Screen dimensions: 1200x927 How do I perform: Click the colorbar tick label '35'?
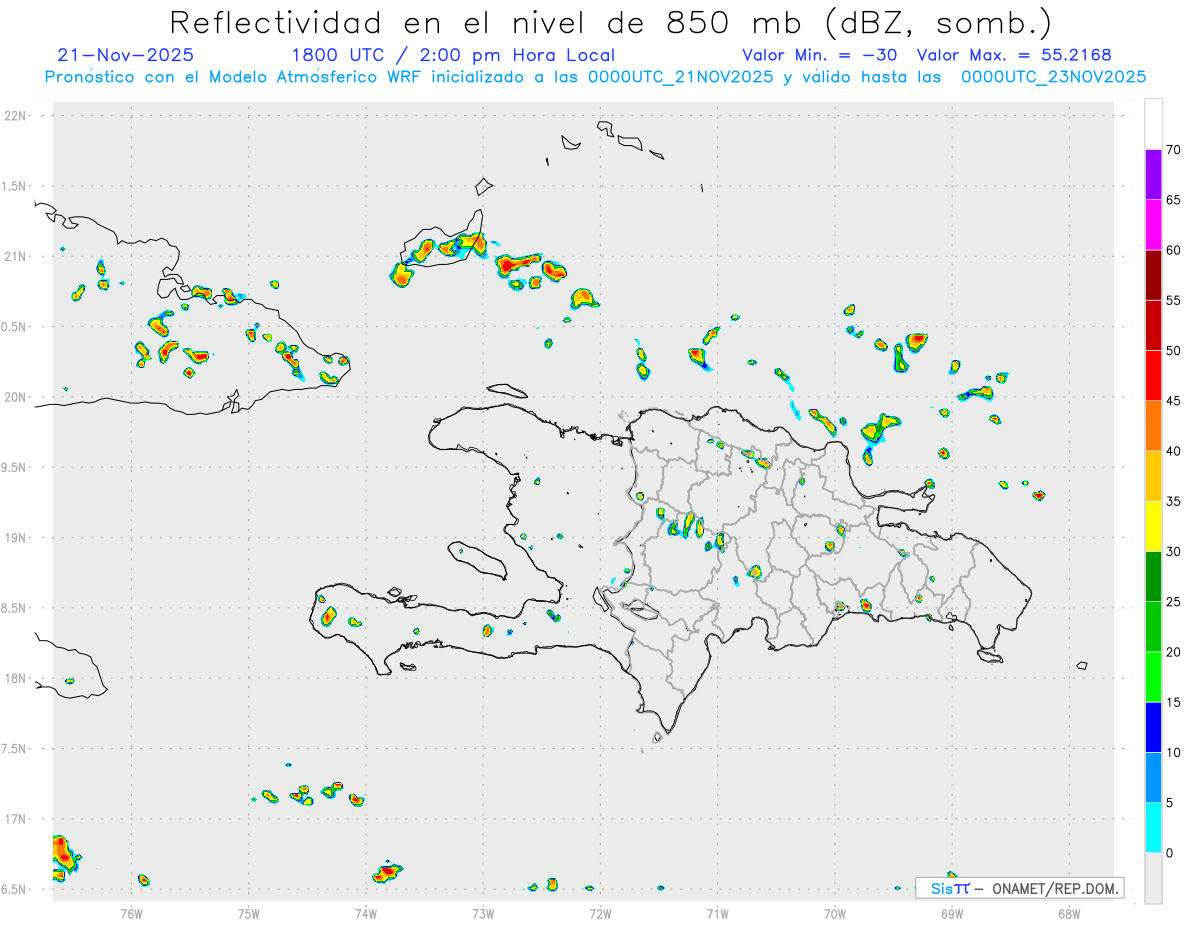point(1175,501)
